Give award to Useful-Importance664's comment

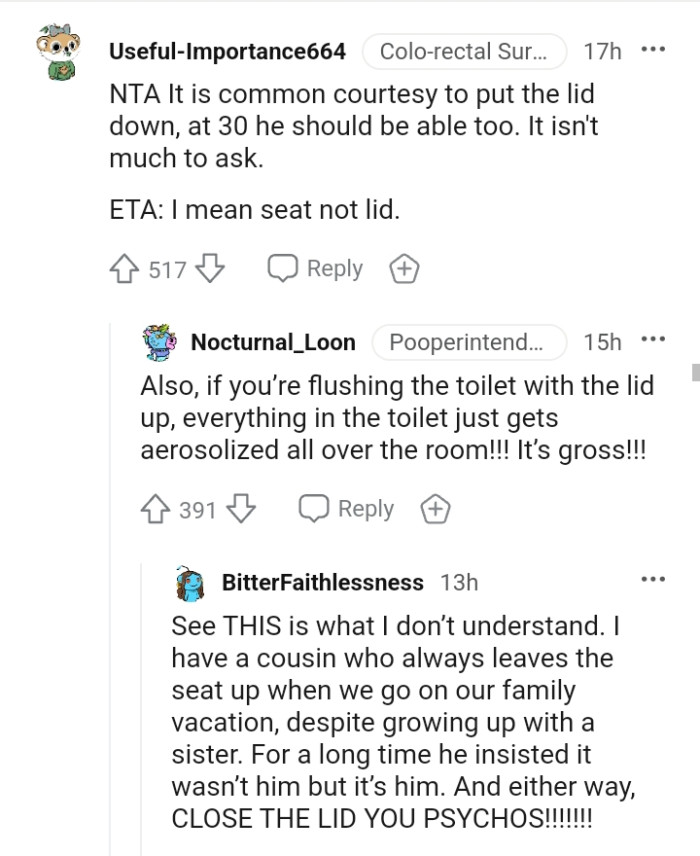click(x=404, y=269)
